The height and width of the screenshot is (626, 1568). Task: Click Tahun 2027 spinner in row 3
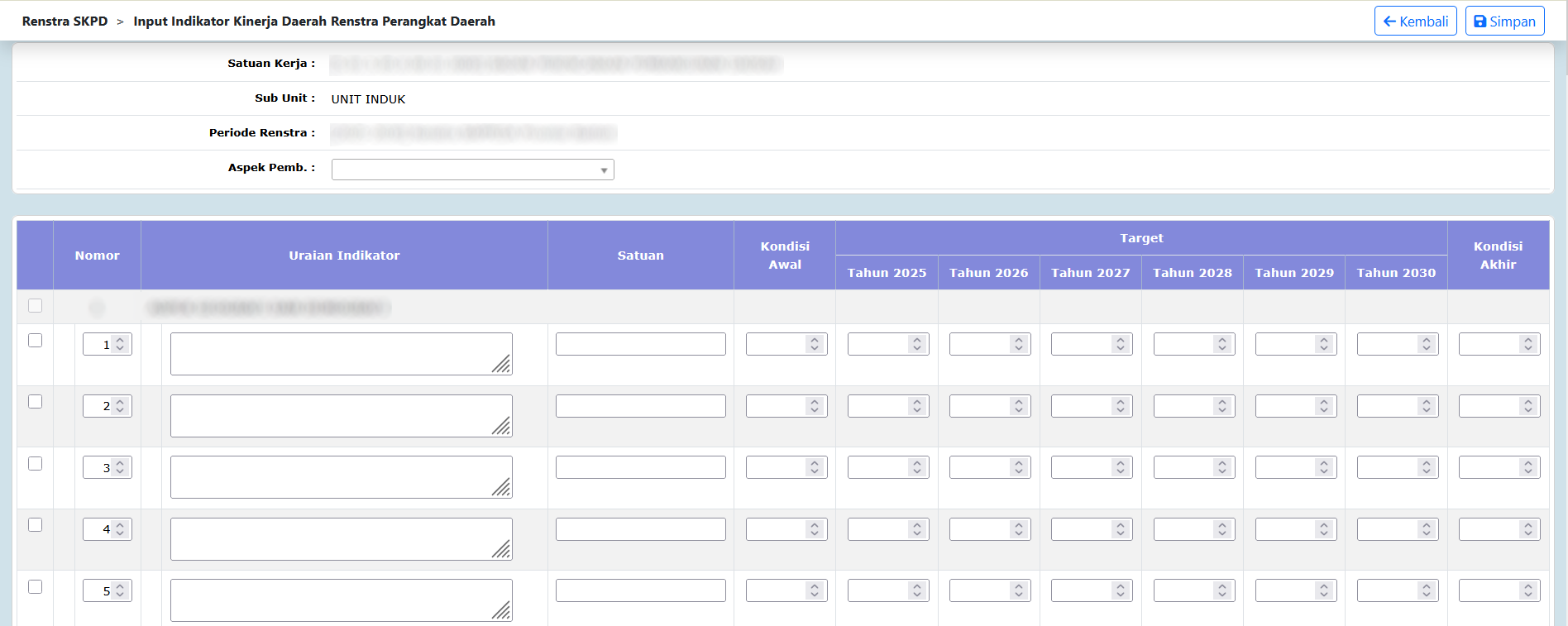click(1091, 467)
